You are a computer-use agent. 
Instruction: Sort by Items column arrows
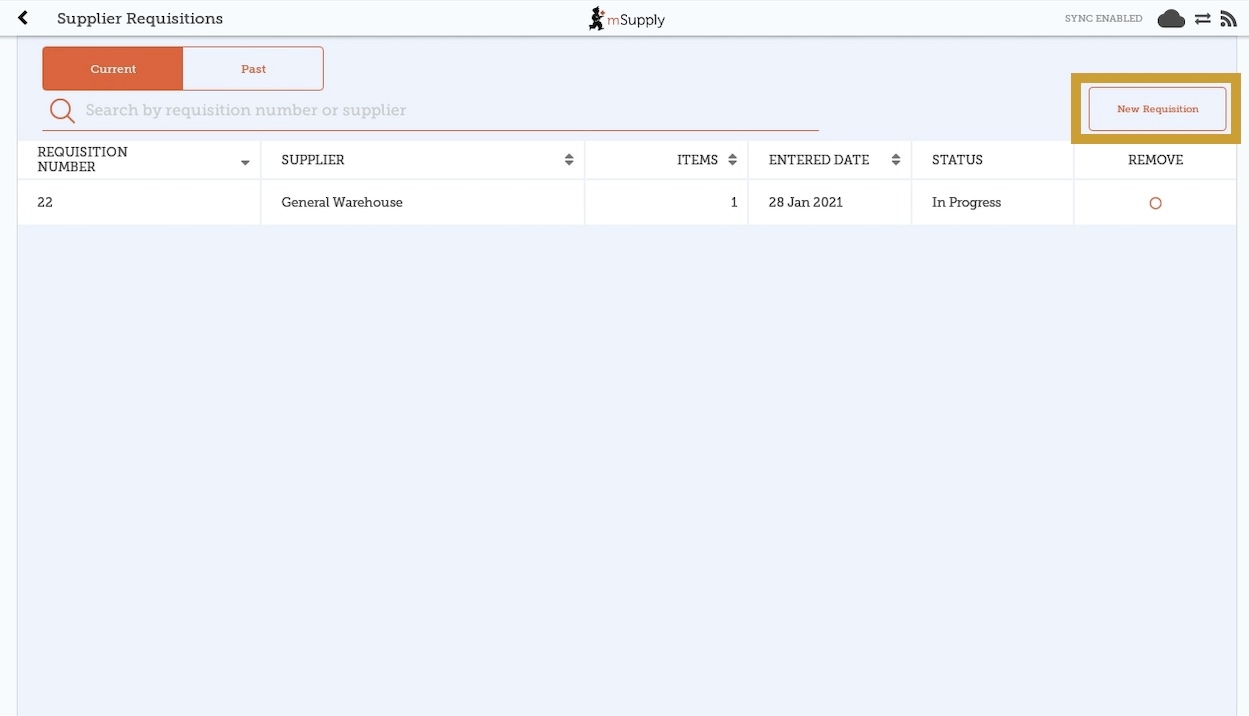pos(732,160)
